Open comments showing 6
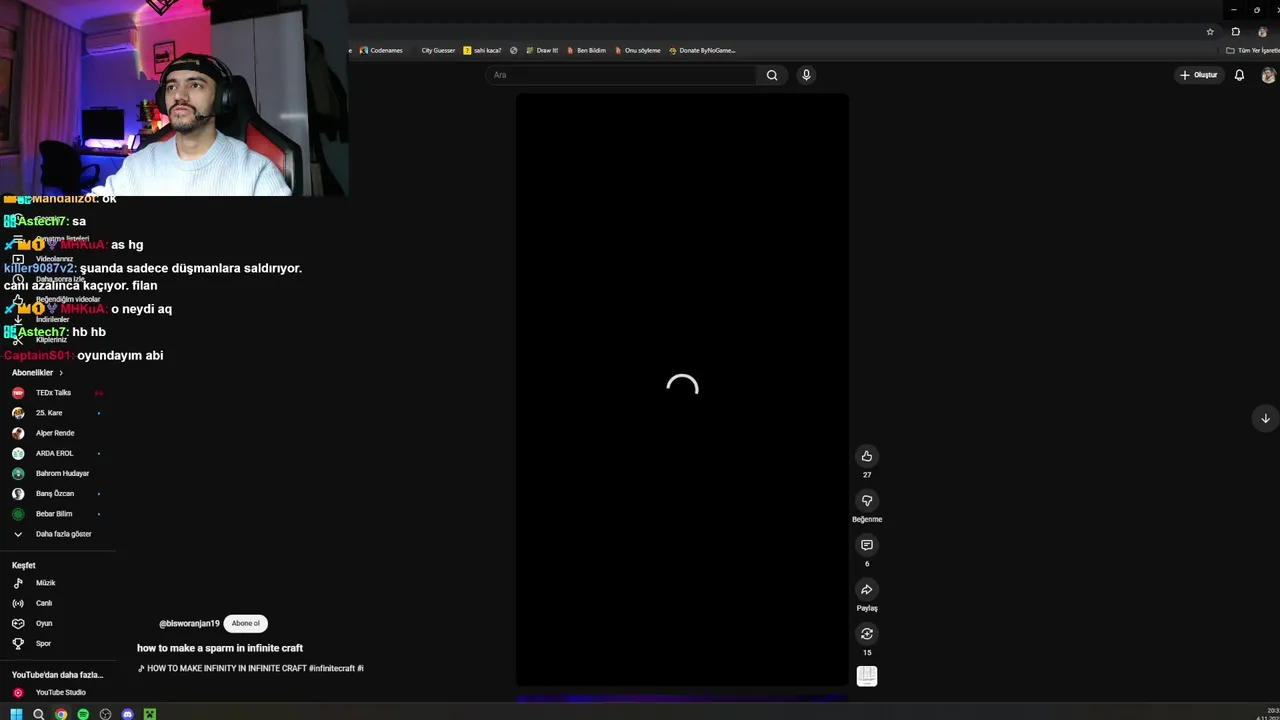Screen dimensions: 1280x720 867,545
